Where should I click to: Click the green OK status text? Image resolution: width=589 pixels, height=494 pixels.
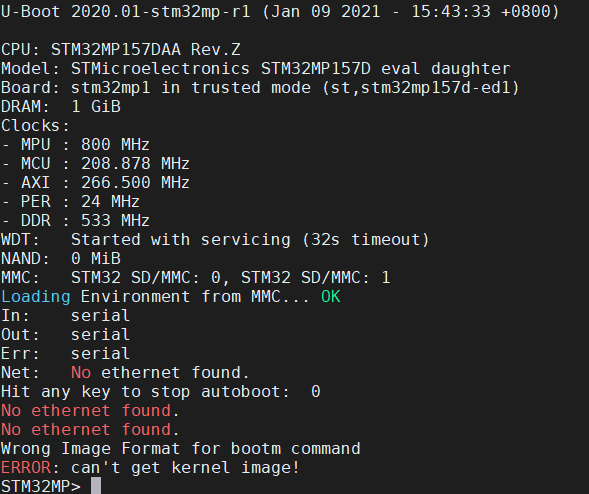331,297
